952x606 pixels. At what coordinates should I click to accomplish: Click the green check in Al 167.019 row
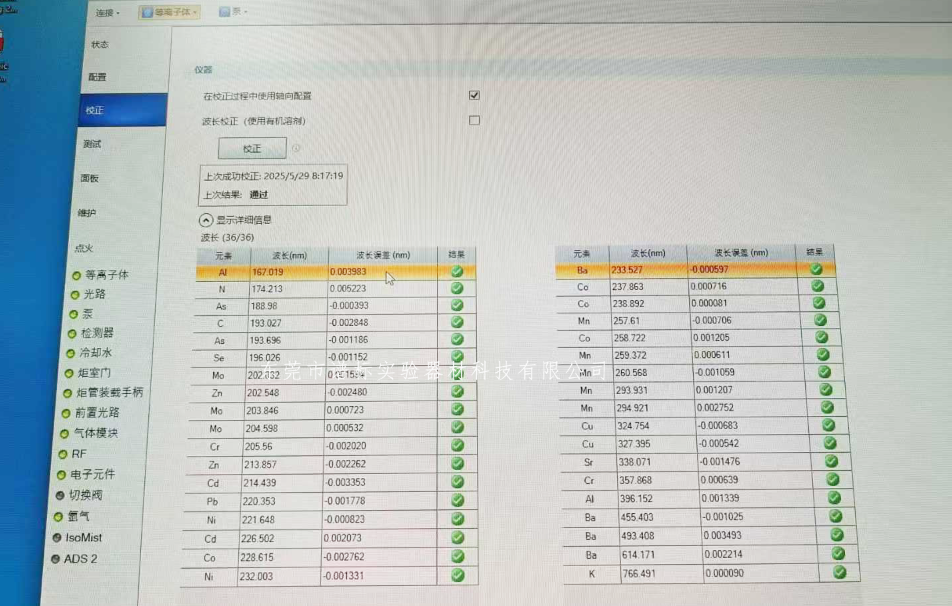point(457,271)
